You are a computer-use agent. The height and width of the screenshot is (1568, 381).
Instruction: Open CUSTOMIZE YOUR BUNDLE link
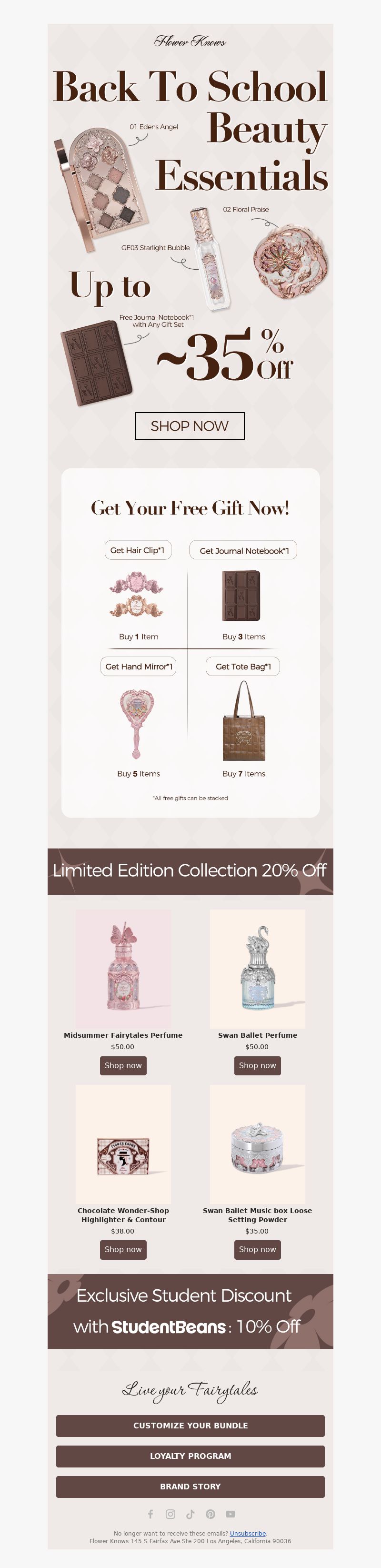tap(190, 1426)
